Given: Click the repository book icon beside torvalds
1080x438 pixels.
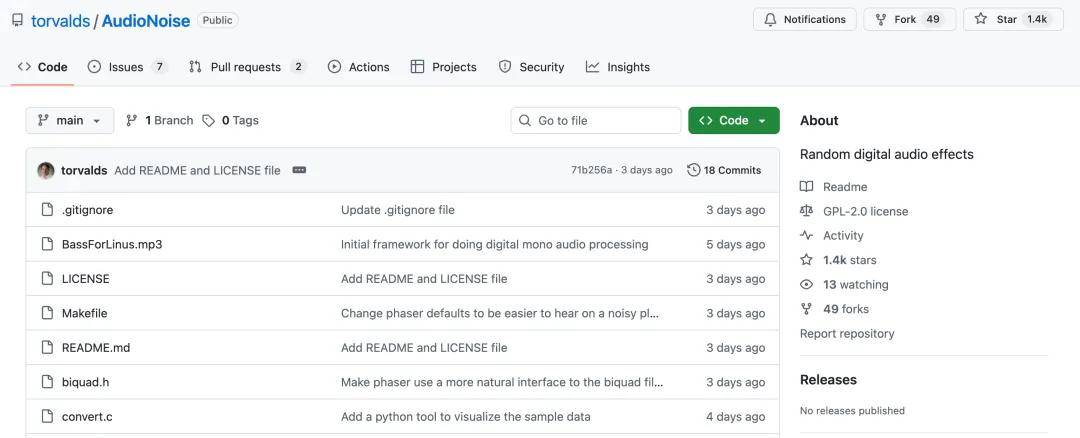Looking at the screenshot, I should pos(17,20).
